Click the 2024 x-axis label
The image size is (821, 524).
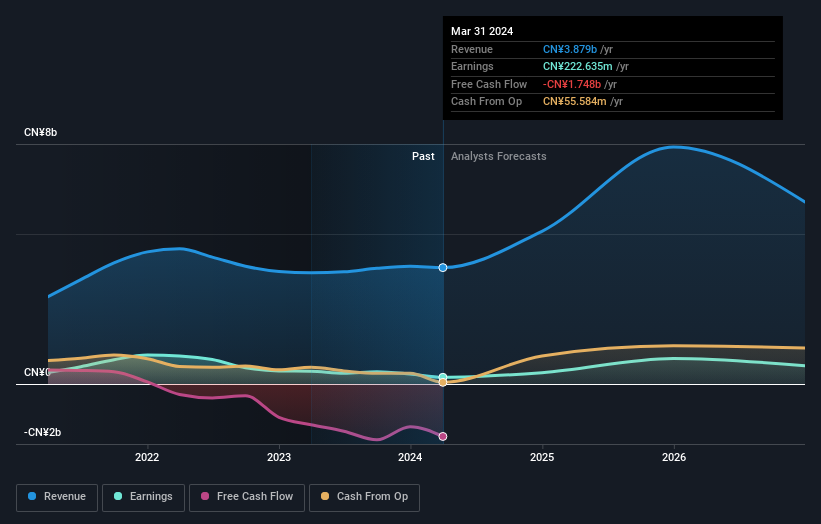(410, 458)
